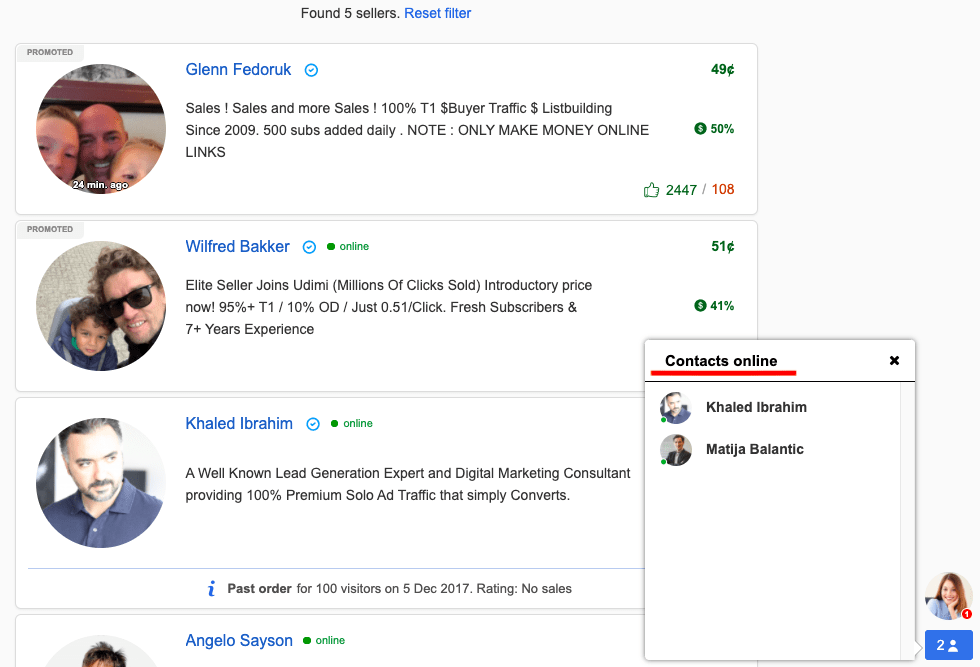Click the Past order info icon

click(211, 589)
